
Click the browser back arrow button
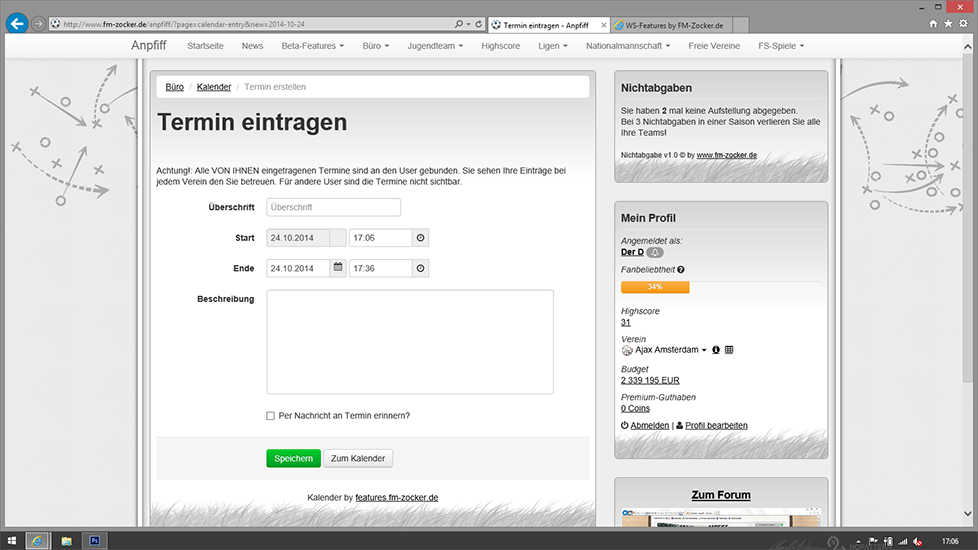(16, 23)
